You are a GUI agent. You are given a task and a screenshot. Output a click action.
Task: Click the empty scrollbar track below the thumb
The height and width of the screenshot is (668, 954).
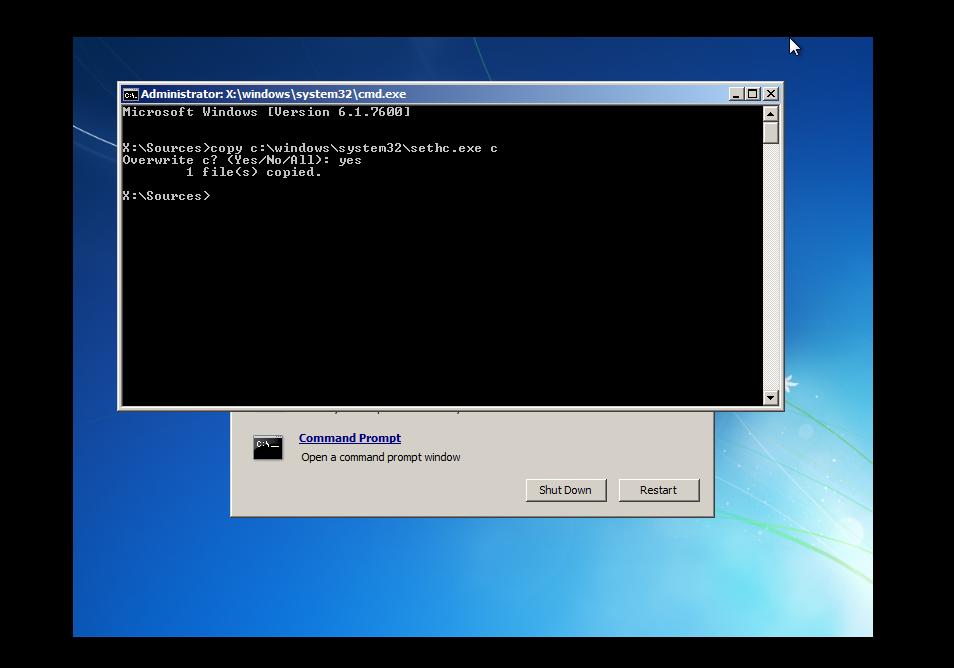click(770, 270)
